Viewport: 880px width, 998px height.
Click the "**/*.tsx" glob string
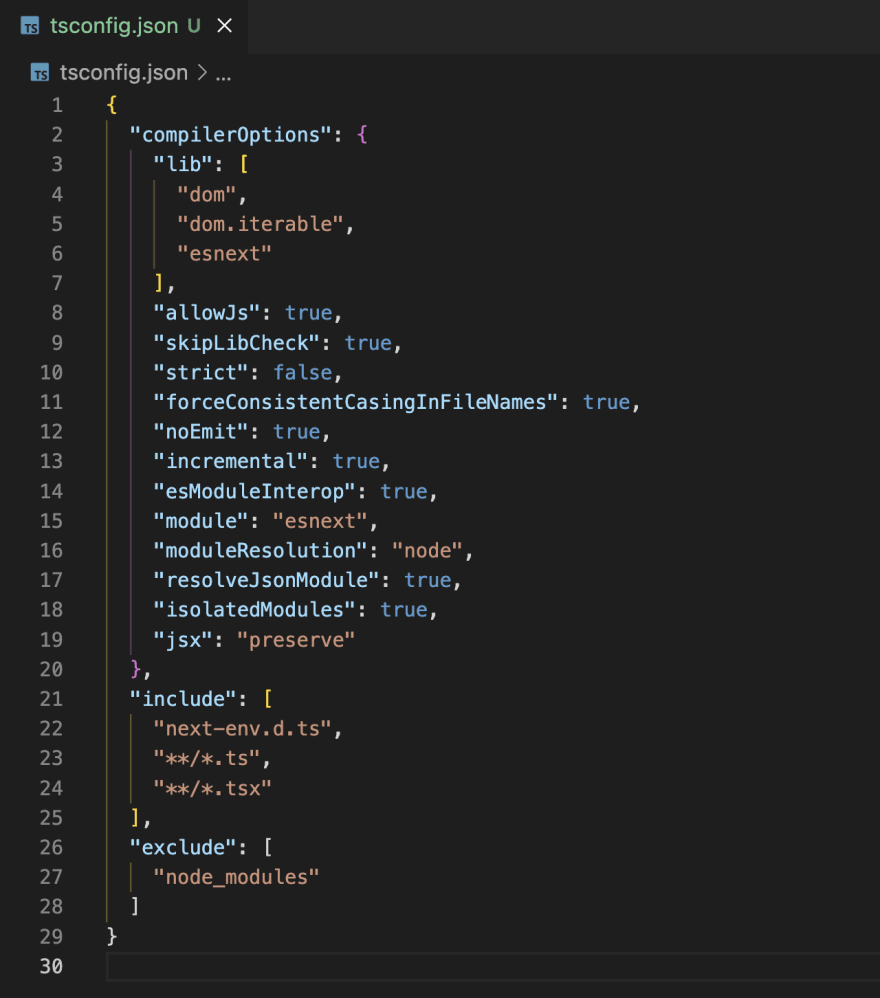(x=213, y=789)
